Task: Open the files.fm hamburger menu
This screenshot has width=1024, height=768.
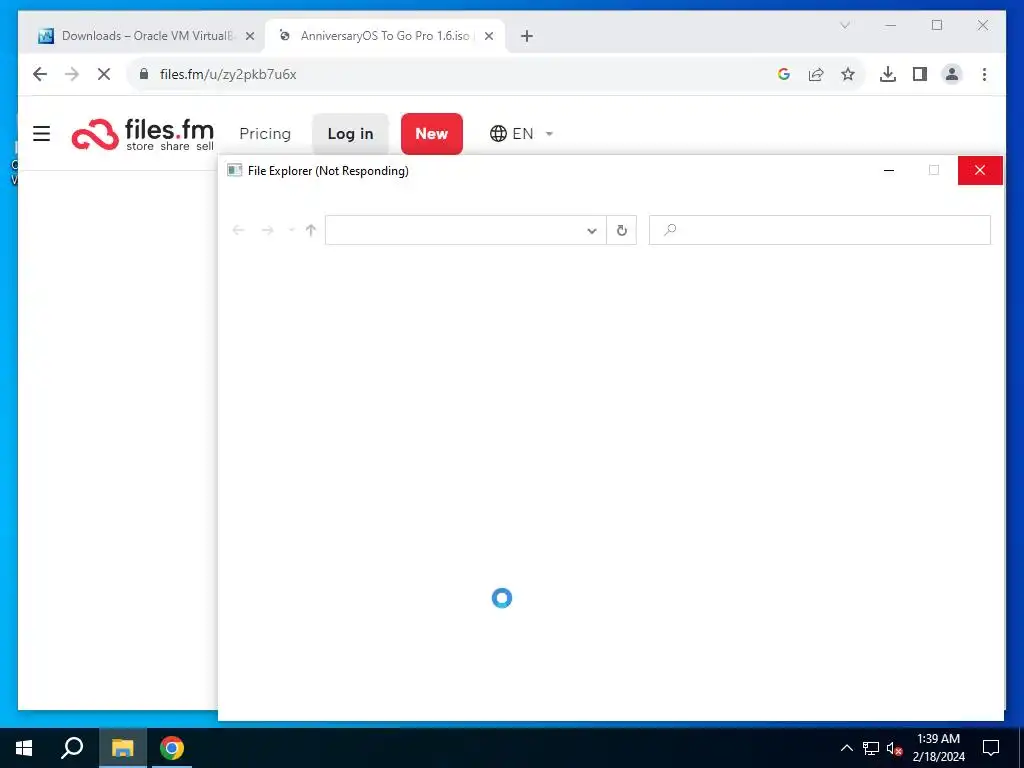Action: (x=42, y=134)
